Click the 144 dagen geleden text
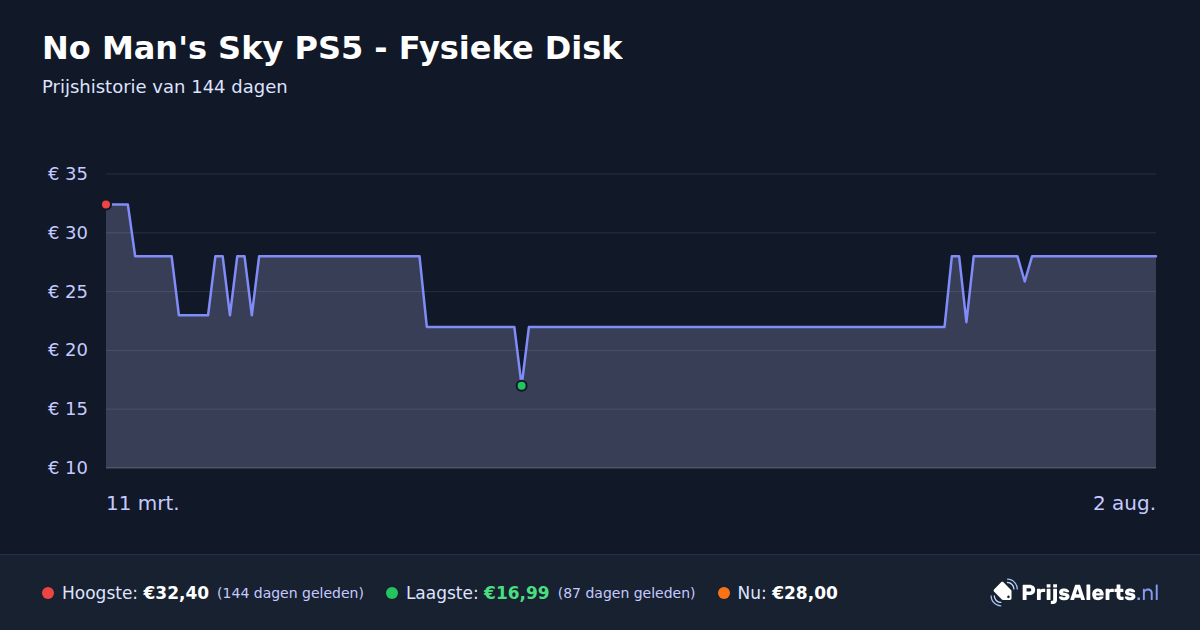The height and width of the screenshot is (630, 1200). [290, 593]
